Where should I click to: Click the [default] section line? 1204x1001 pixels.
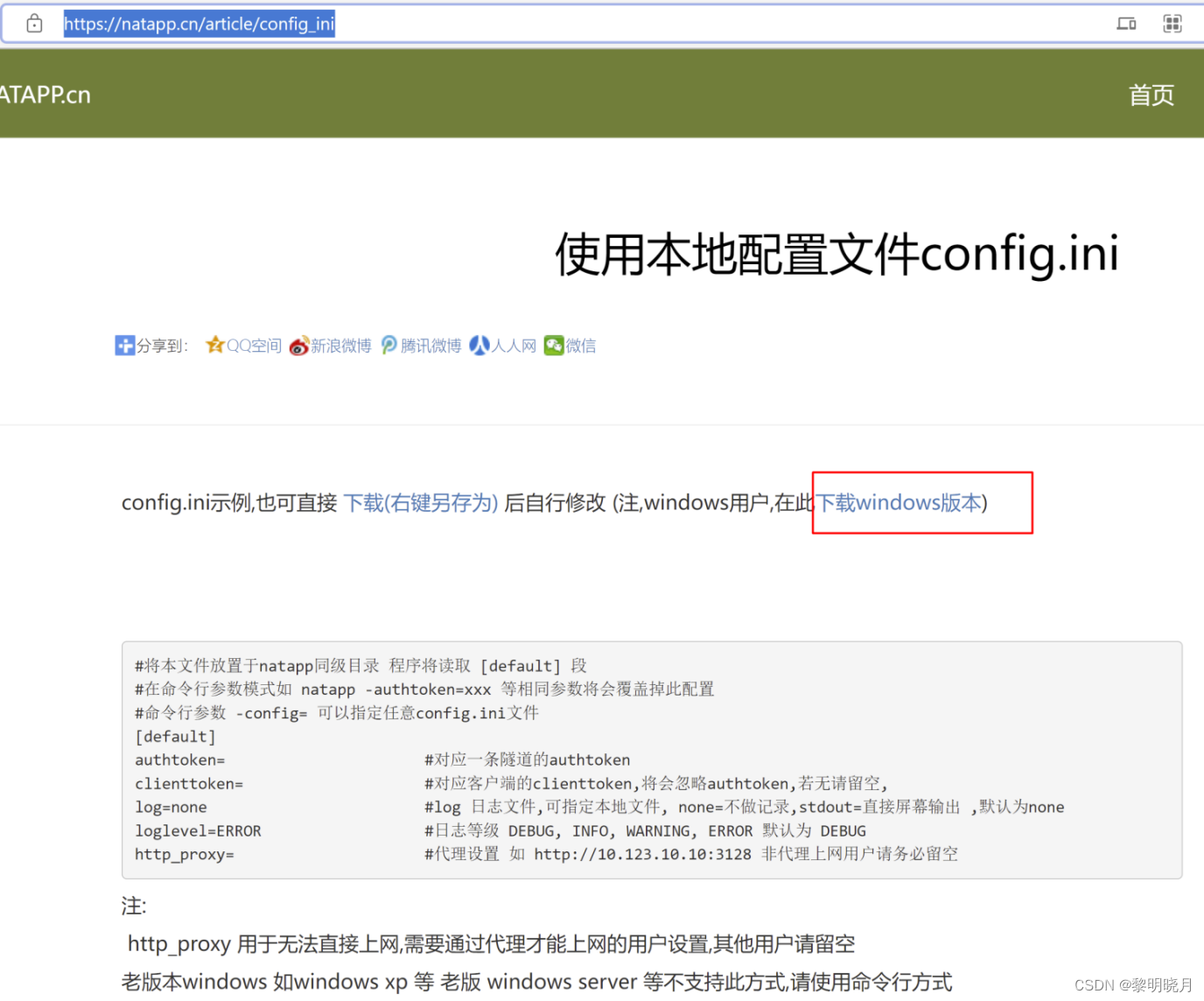point(175,737)
